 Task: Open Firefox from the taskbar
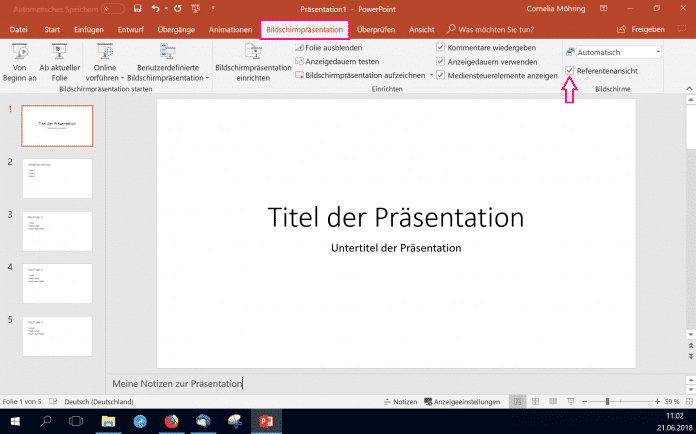(171, 423)
